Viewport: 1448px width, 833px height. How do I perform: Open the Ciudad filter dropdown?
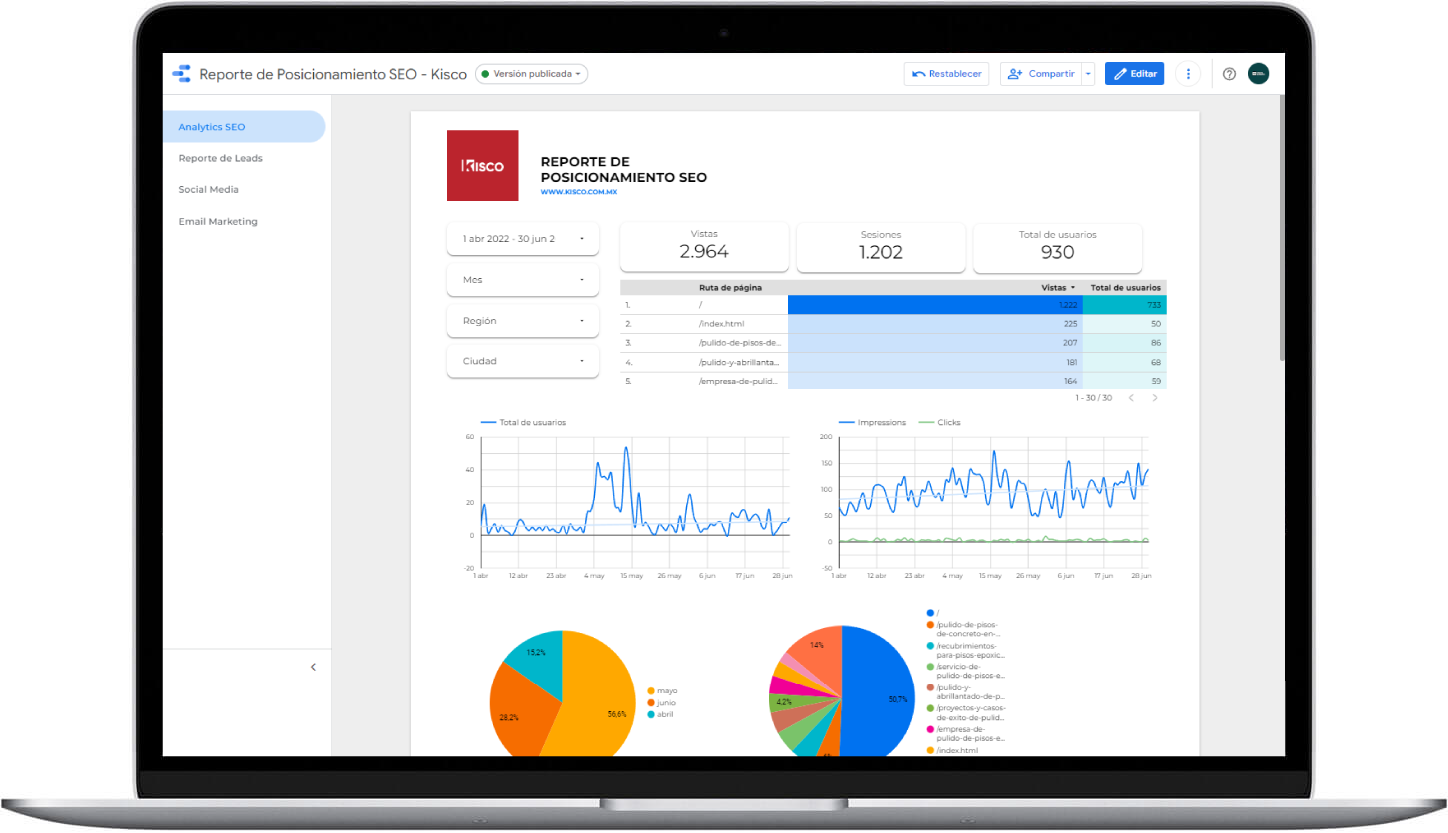coord(522,361)
